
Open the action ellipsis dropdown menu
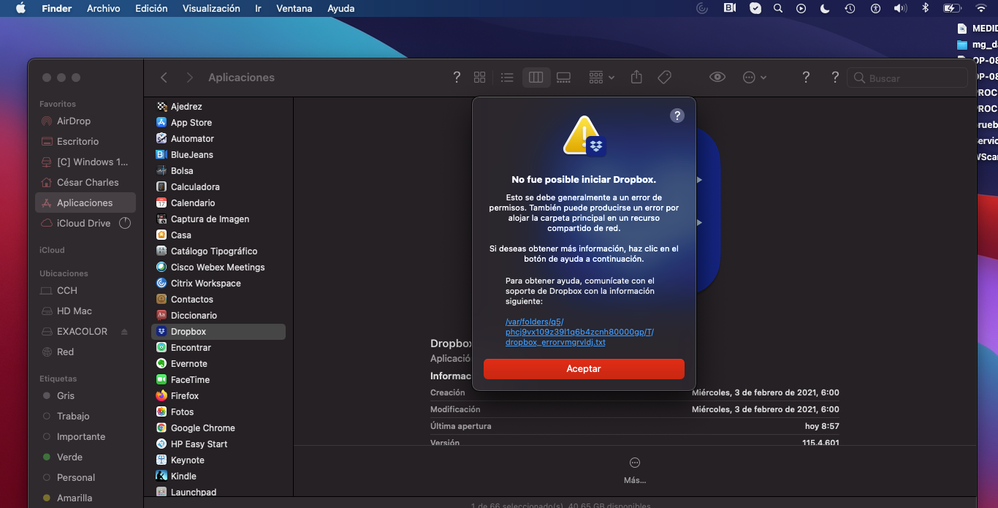[x=754, y=77]
